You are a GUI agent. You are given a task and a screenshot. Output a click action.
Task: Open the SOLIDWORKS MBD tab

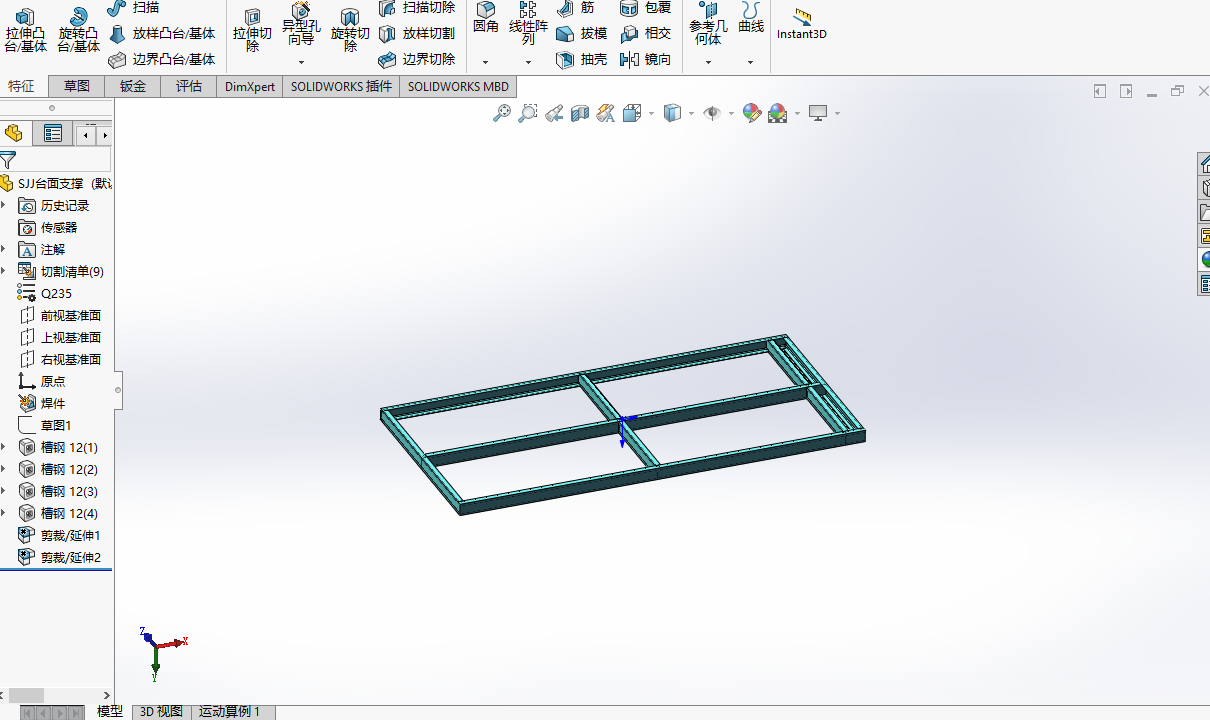click(458, 86)
